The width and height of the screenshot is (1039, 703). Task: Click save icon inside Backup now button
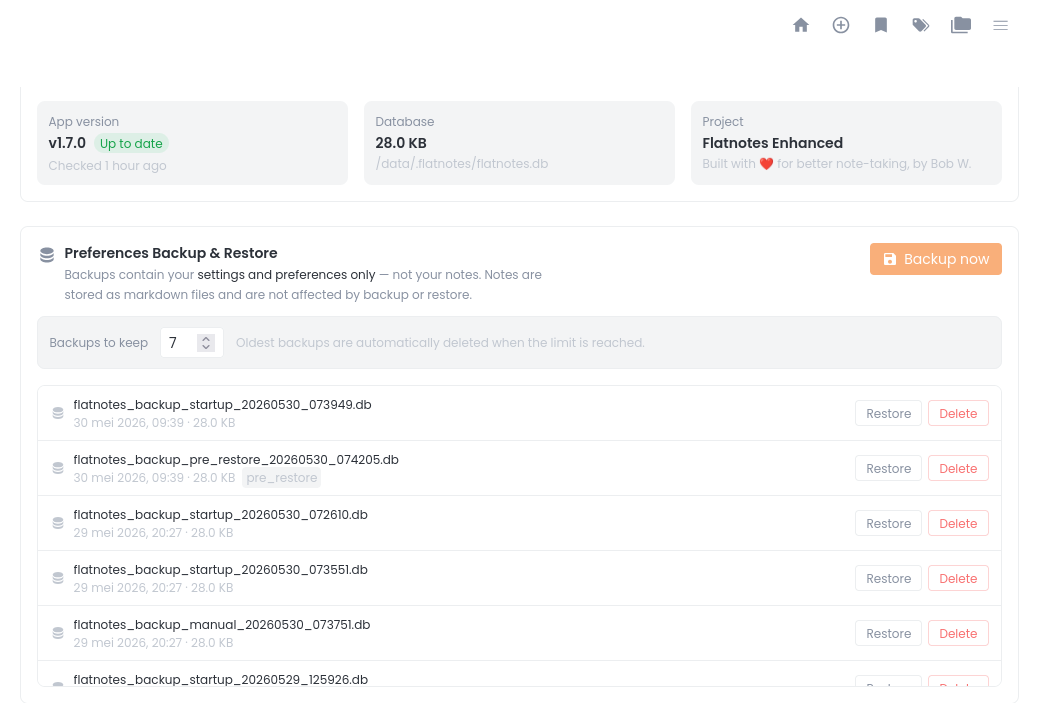pos(889,259)
